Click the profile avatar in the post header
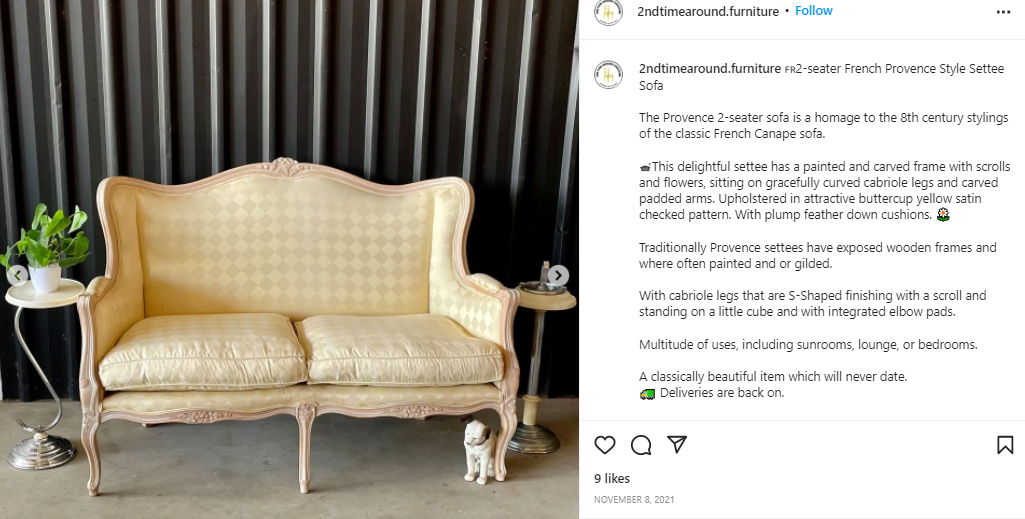The width and height of the screenshot is (1025, 519). pos(608,12)
